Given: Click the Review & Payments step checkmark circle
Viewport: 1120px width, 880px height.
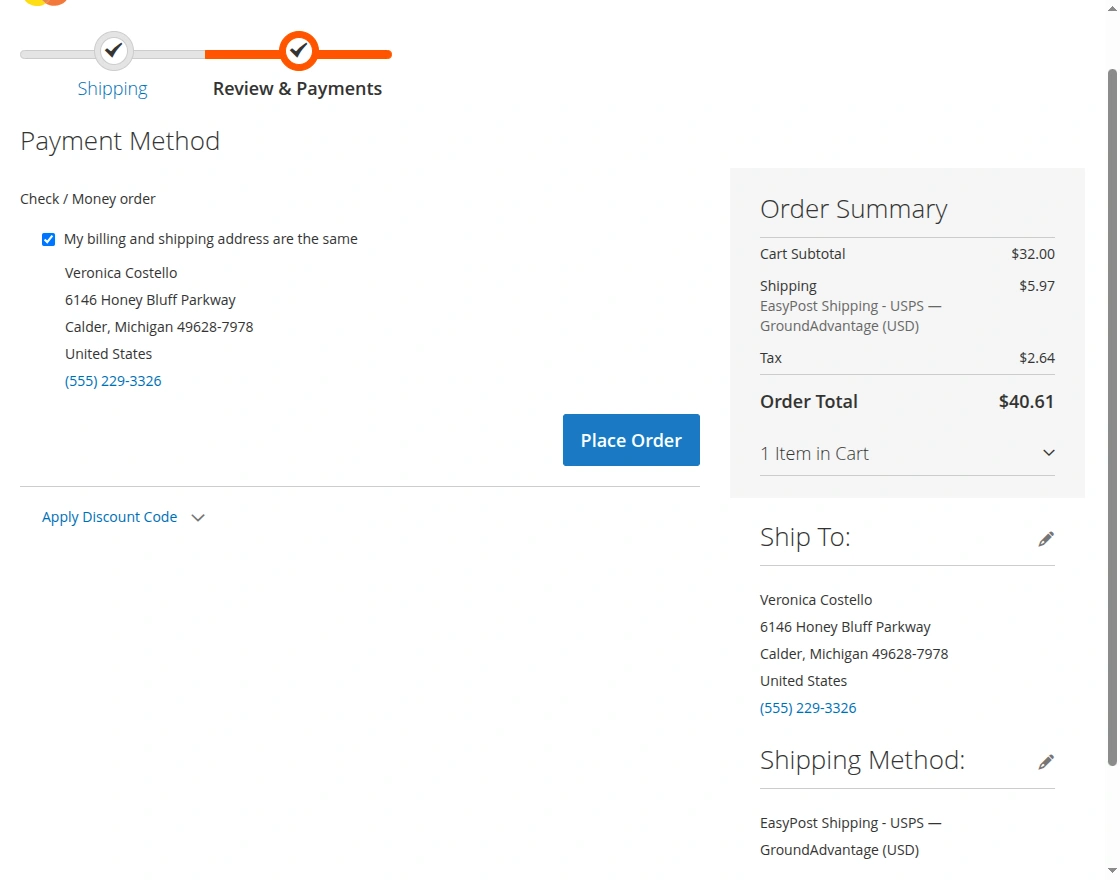Looking at the screenshot, I should coord(299,51).
